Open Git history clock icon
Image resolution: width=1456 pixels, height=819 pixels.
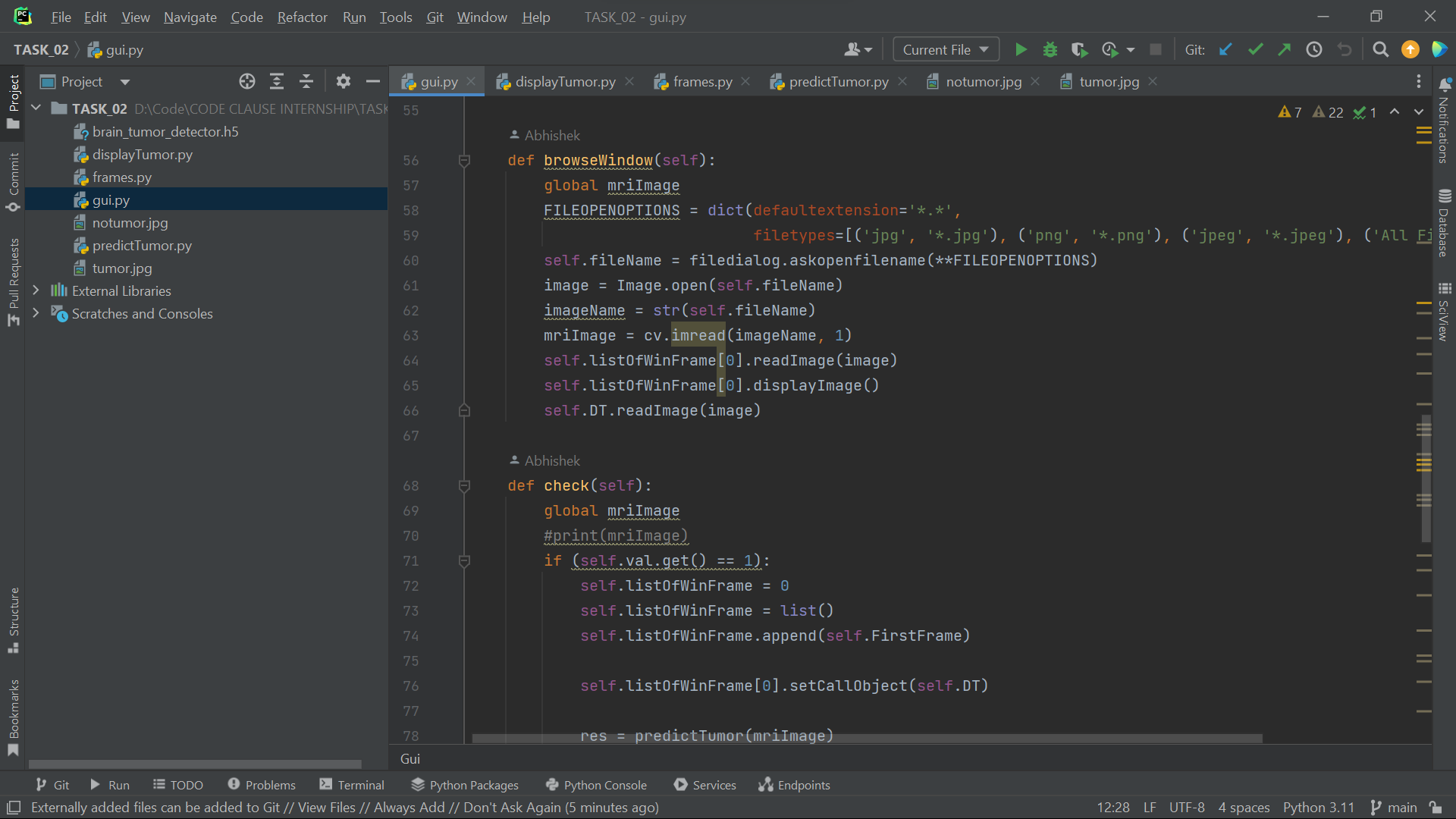tap(1314, 50)
